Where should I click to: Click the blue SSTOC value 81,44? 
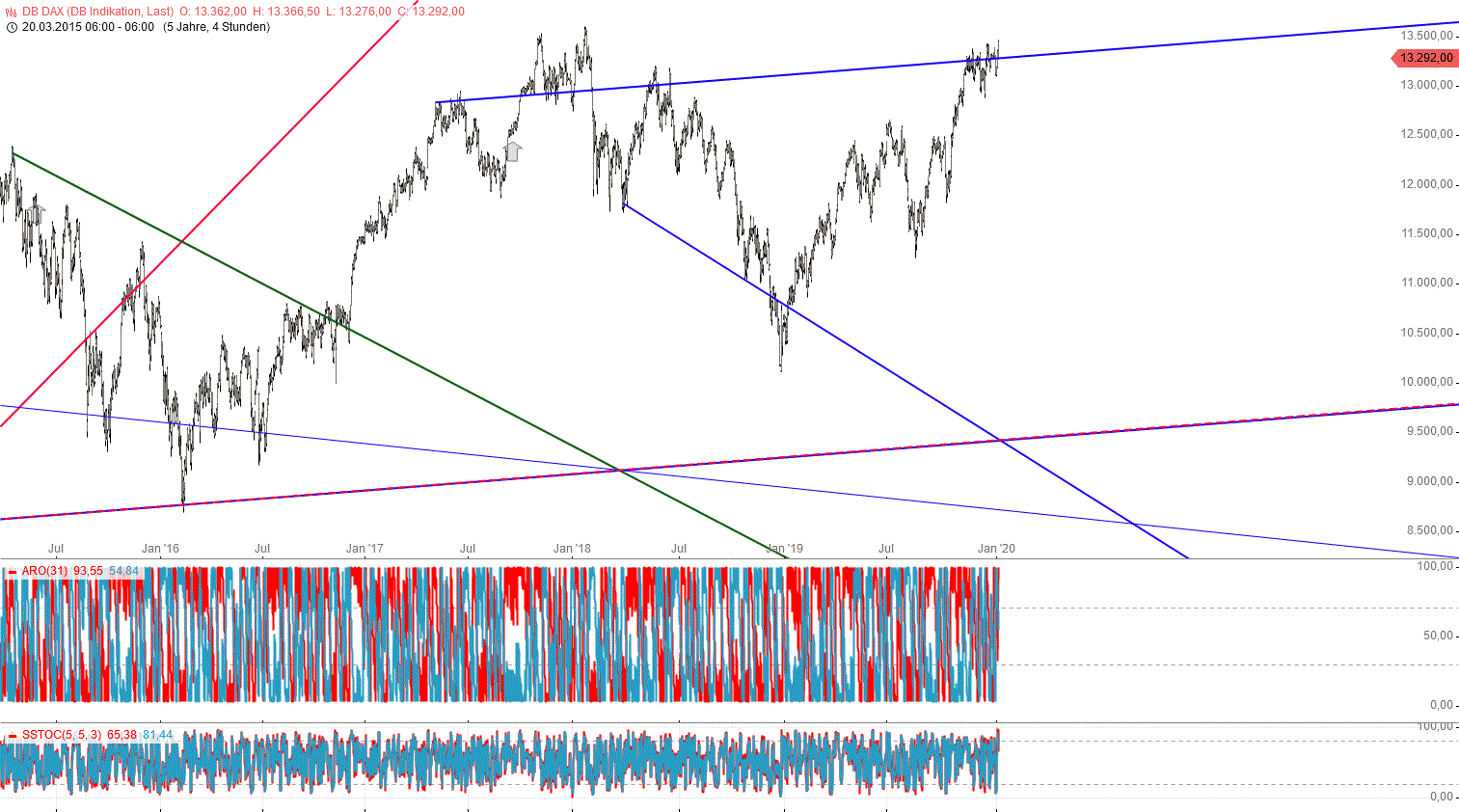click(157, 735)
